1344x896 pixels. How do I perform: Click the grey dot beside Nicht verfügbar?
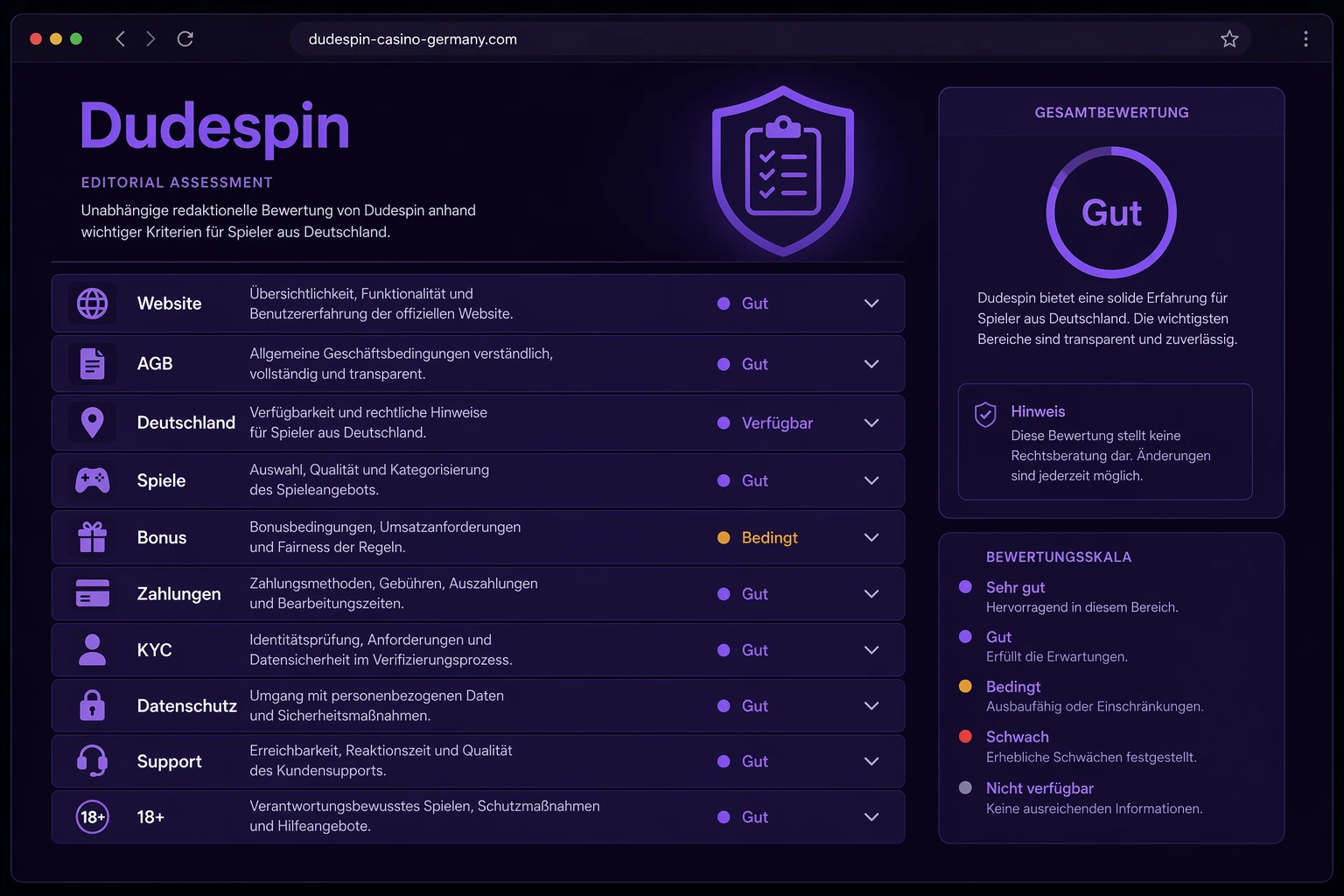965,787
